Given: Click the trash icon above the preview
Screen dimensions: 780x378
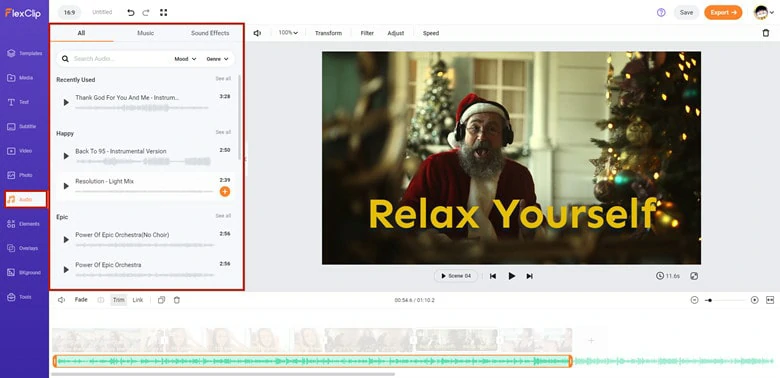Looking at the screenshot, I should (x=766, y=33).
